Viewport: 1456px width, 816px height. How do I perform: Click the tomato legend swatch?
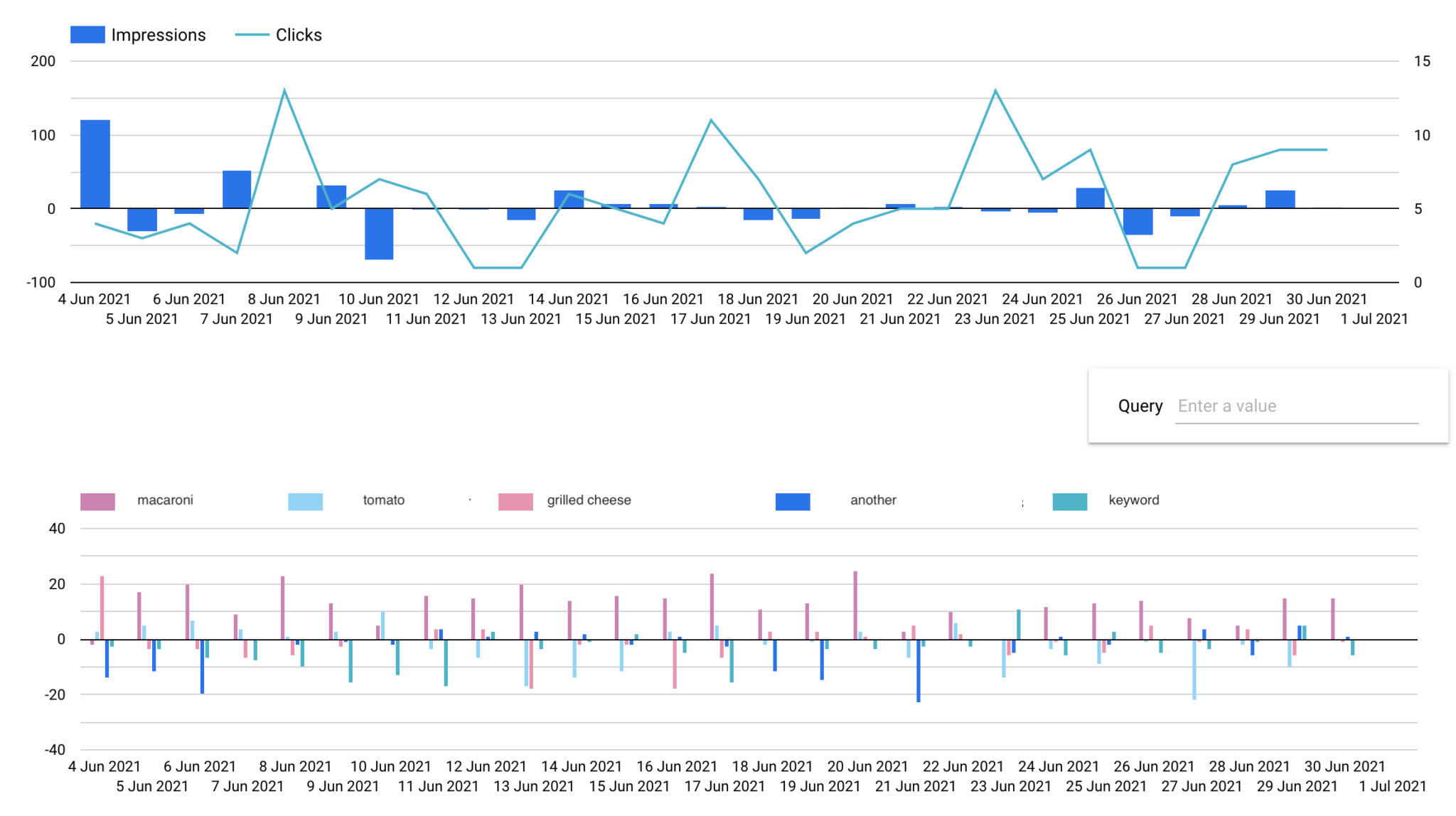point(305,501)
